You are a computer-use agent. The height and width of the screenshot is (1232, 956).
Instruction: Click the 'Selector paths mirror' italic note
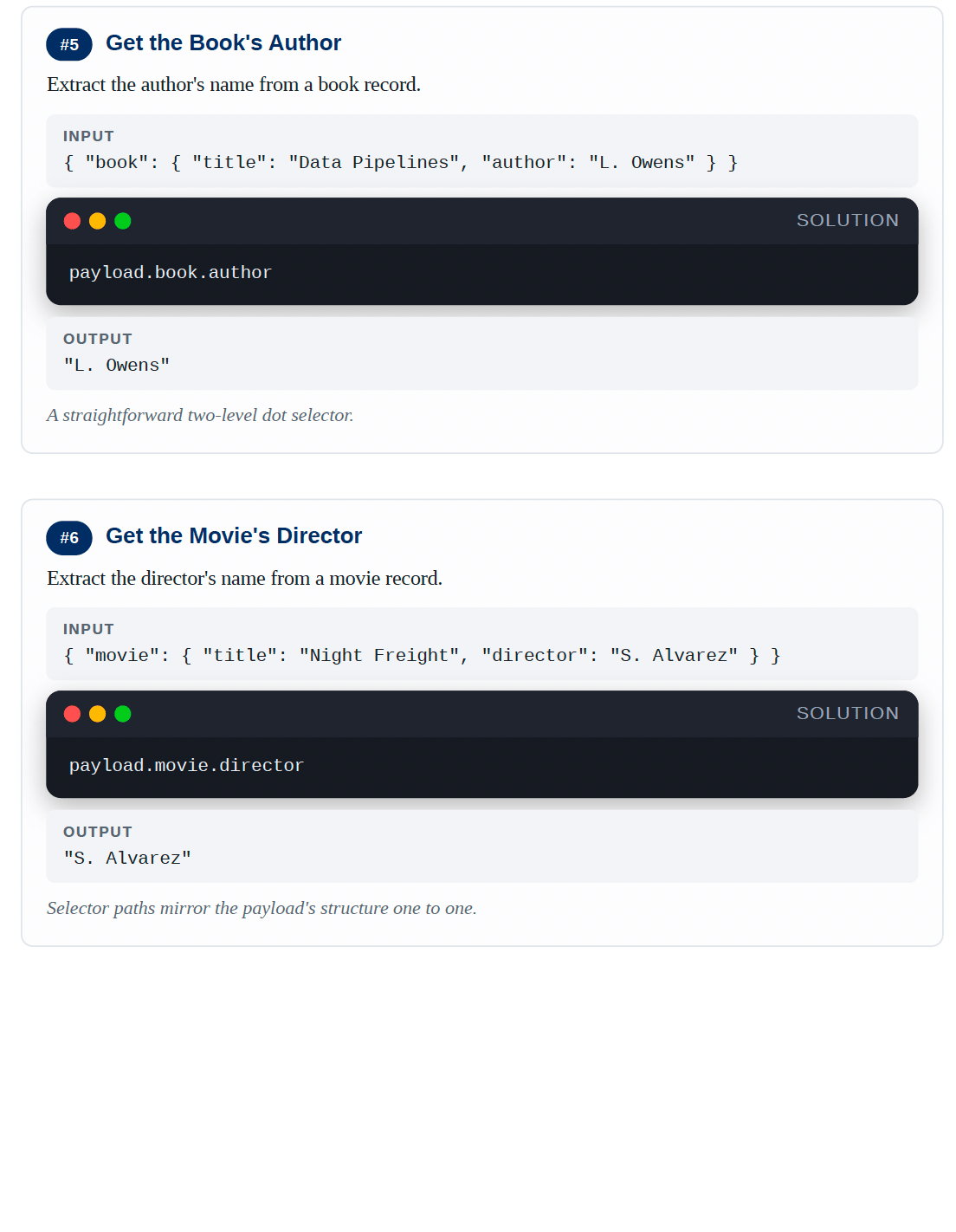[262, 909]
